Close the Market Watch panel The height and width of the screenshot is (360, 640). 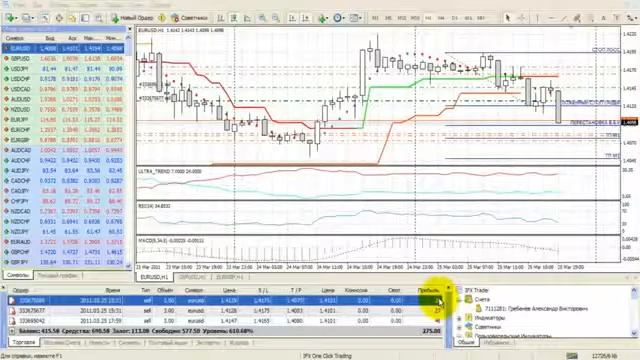pos(130,29)
